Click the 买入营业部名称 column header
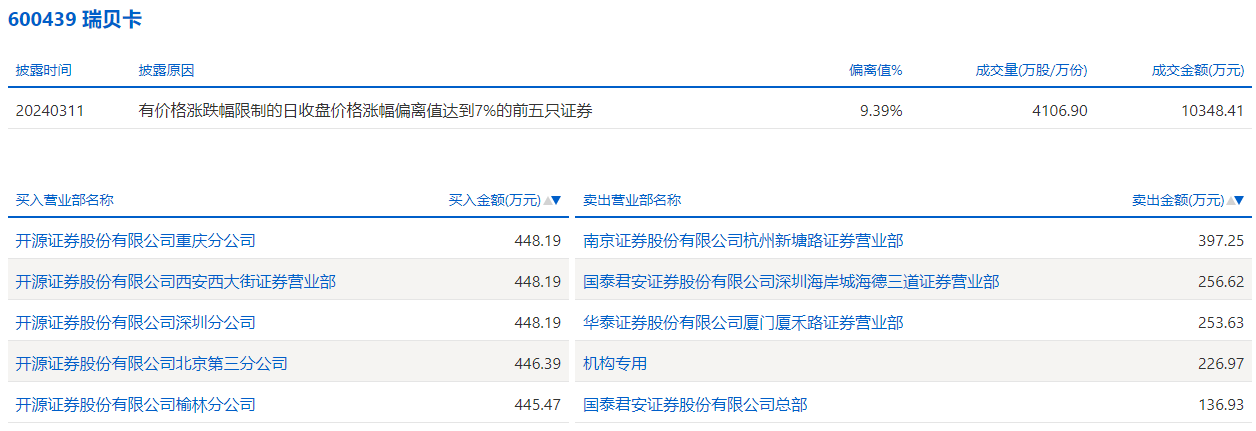Screen dimensions: 1256x431 [x=65, y=200]
